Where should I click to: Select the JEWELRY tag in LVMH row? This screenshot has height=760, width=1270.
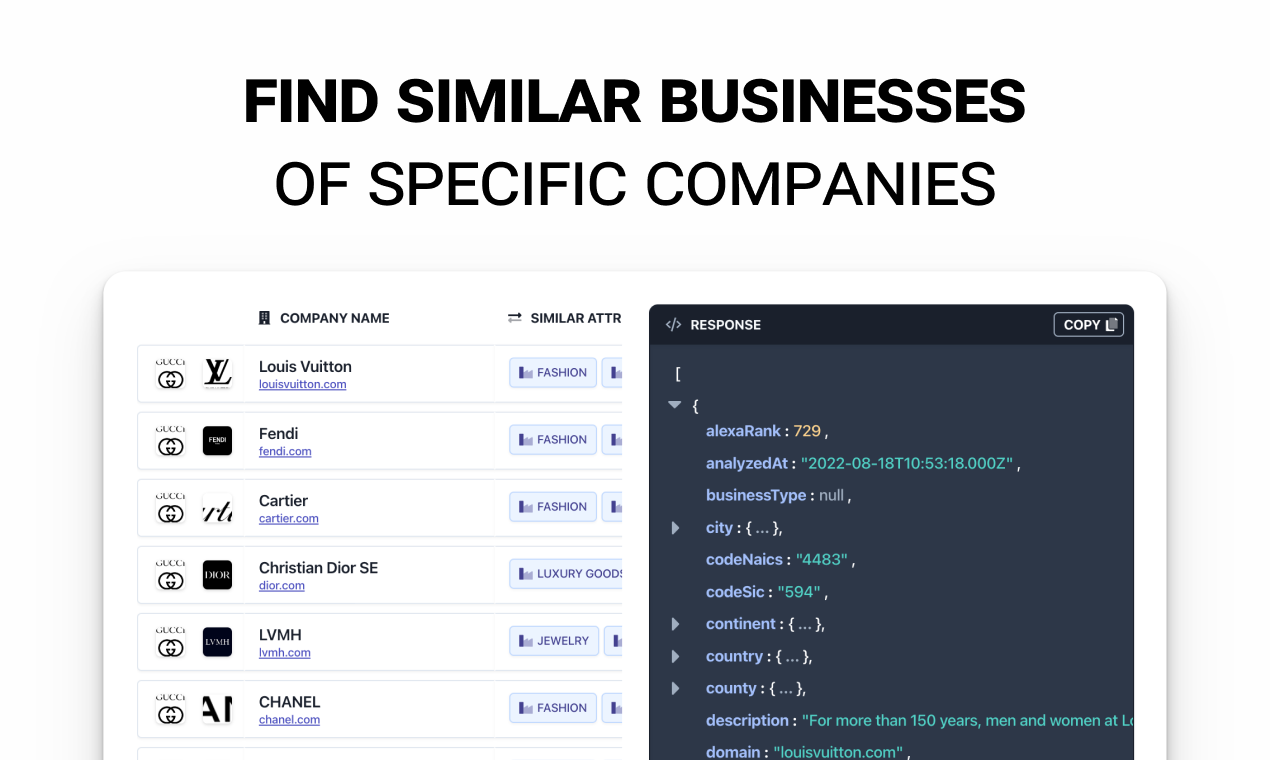pyautogui.click(x=554, y=641)
